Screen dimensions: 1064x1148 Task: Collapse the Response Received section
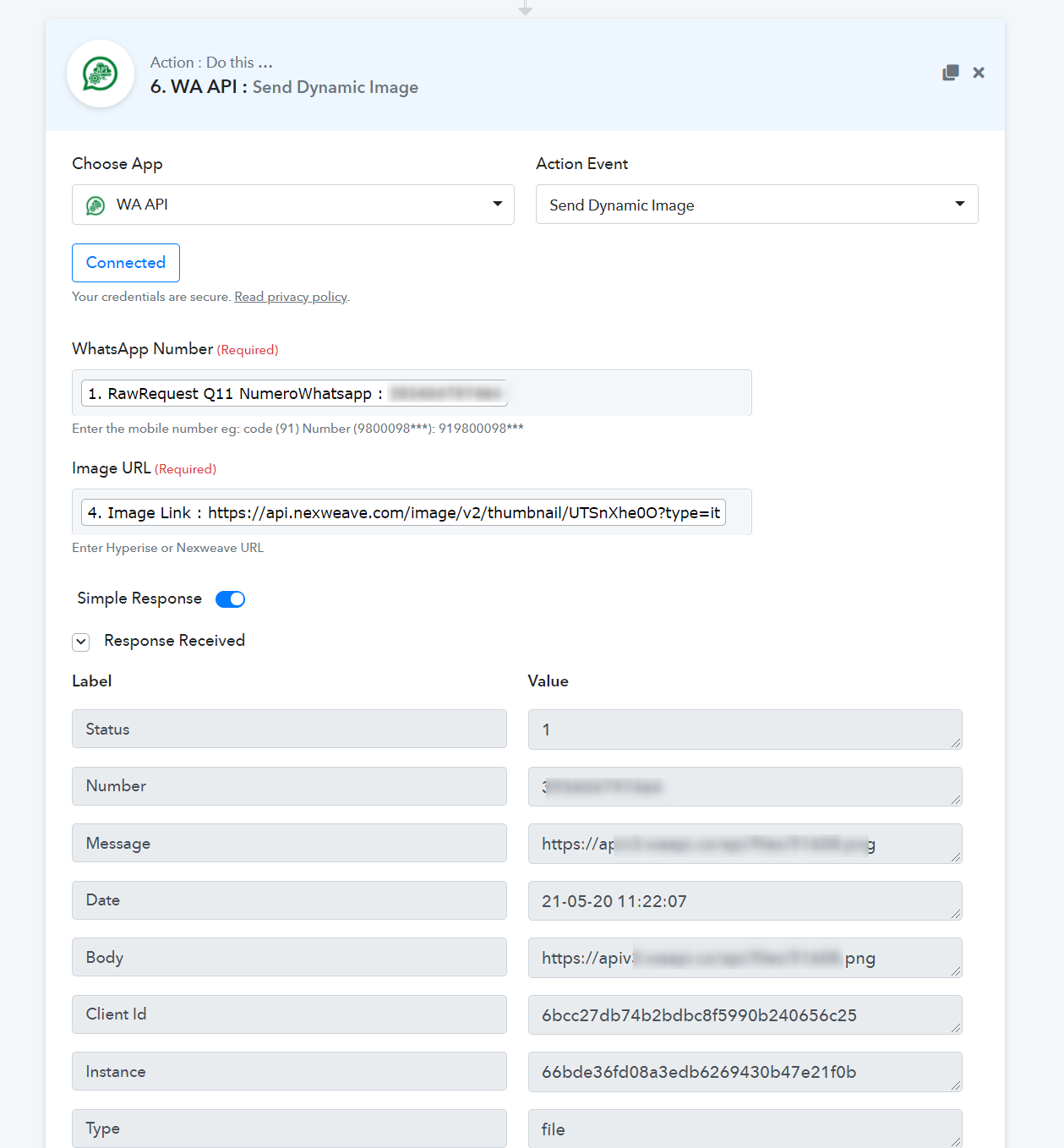[x=81, y=642]
